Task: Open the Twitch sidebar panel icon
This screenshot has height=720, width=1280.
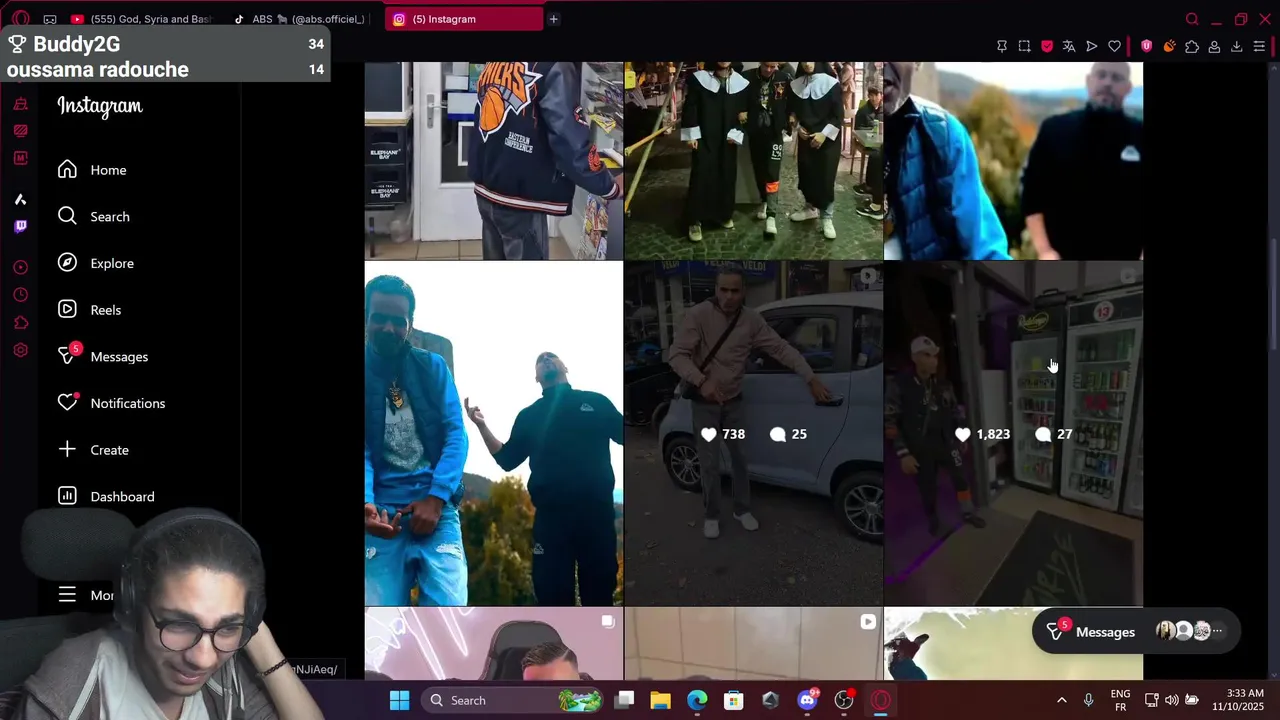Action: pyautogui.click(x=21, y=226)
